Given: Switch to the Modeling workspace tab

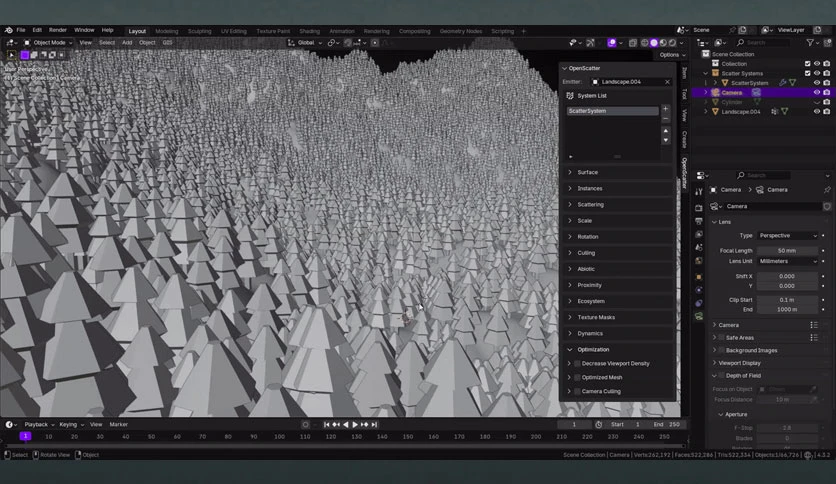Looking at the screenshot, I should pos(166,31).
